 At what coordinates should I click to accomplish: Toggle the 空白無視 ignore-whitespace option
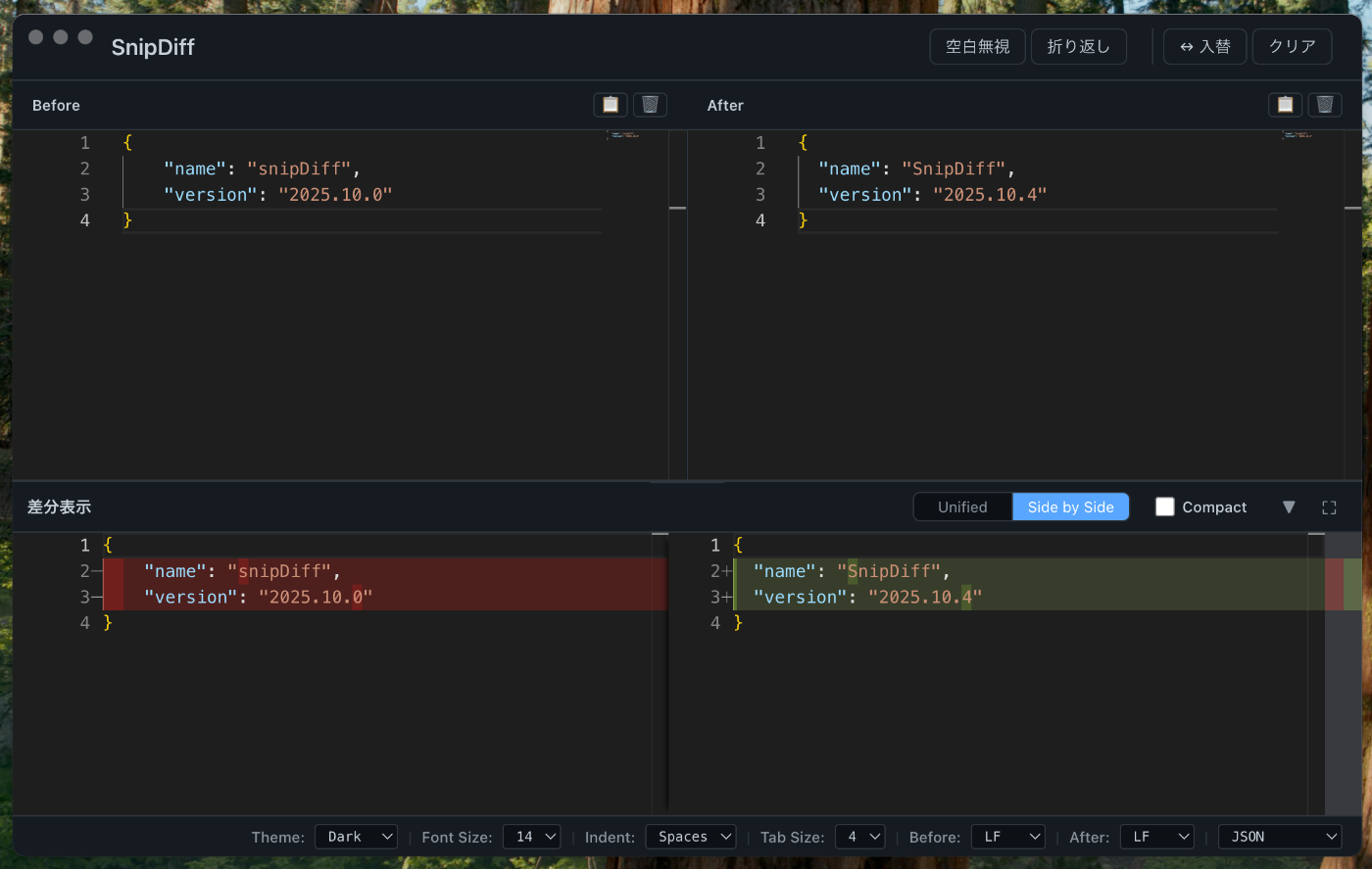tap(977, 47)
